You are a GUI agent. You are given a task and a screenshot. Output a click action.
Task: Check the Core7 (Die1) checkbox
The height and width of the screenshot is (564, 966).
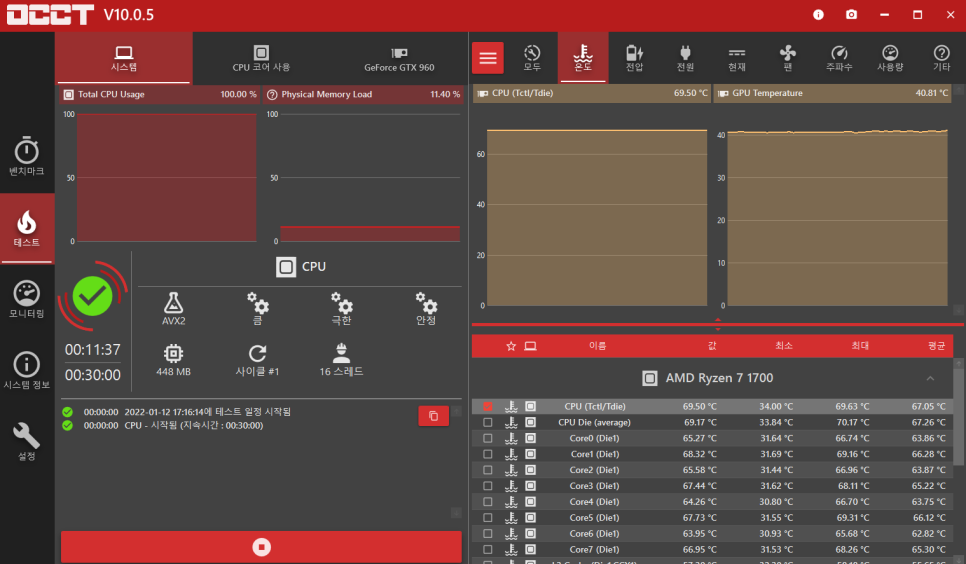coord(488,549)
